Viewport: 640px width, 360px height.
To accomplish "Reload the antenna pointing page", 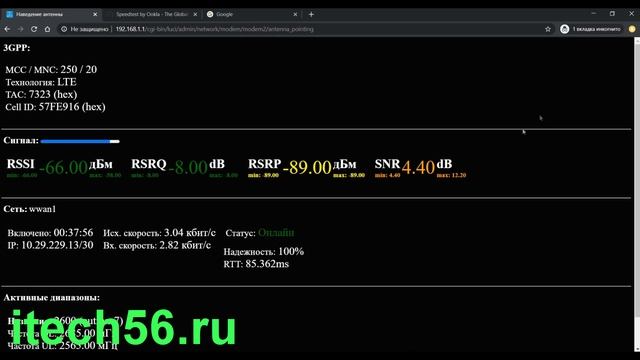I will 34,29.
